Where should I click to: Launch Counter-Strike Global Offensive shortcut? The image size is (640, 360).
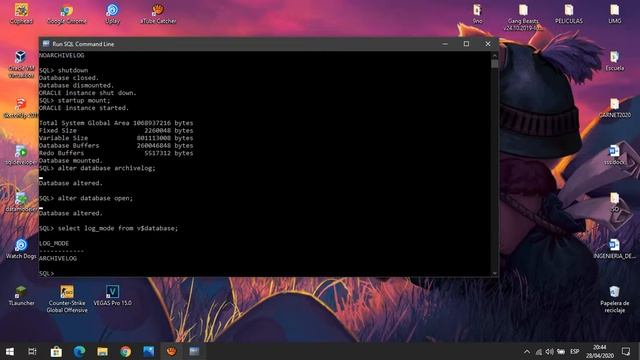(67, 299)
